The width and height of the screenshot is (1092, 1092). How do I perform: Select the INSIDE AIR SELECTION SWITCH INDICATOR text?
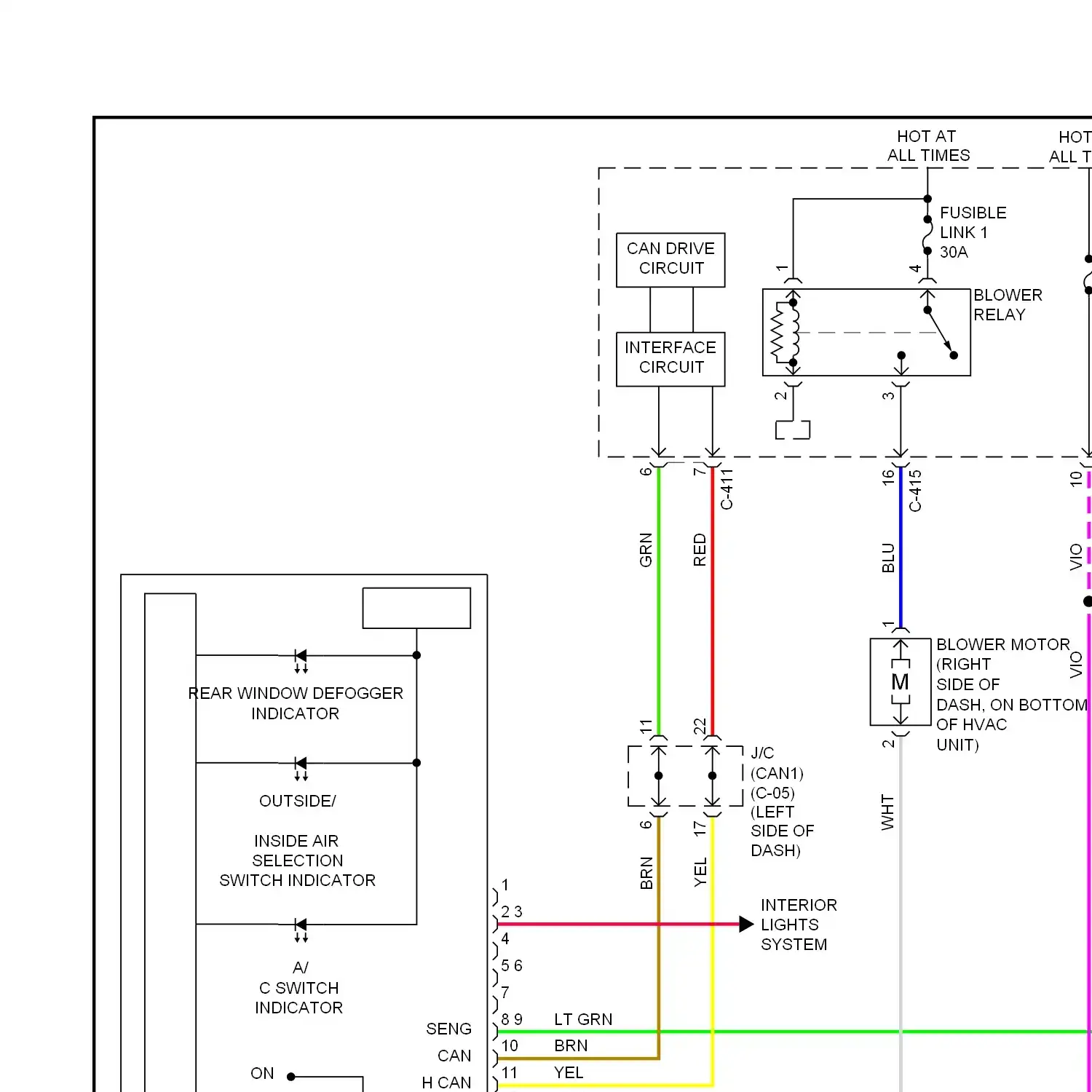pyautogui.click(x=297, y=860)
